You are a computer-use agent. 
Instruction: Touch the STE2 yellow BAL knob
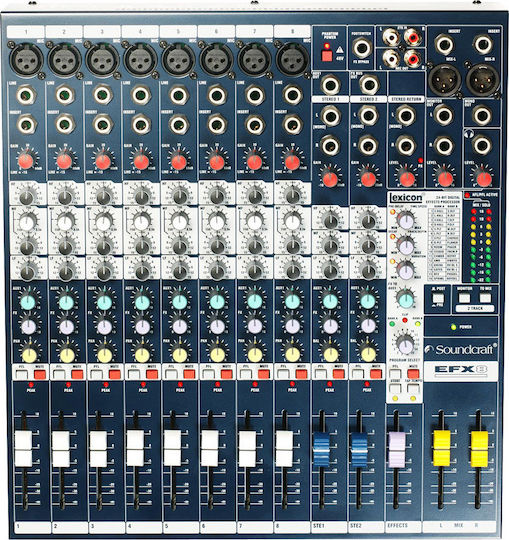[x=368, y=355]
